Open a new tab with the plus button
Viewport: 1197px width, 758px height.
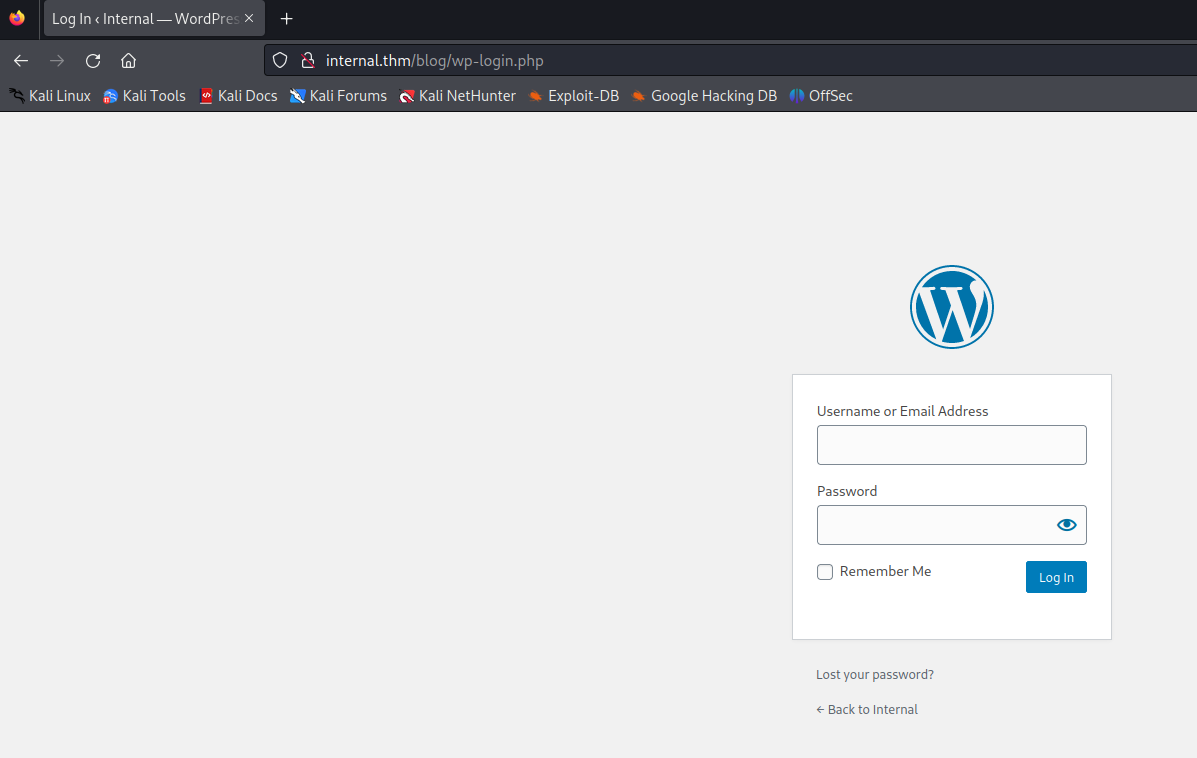(286, 18)
